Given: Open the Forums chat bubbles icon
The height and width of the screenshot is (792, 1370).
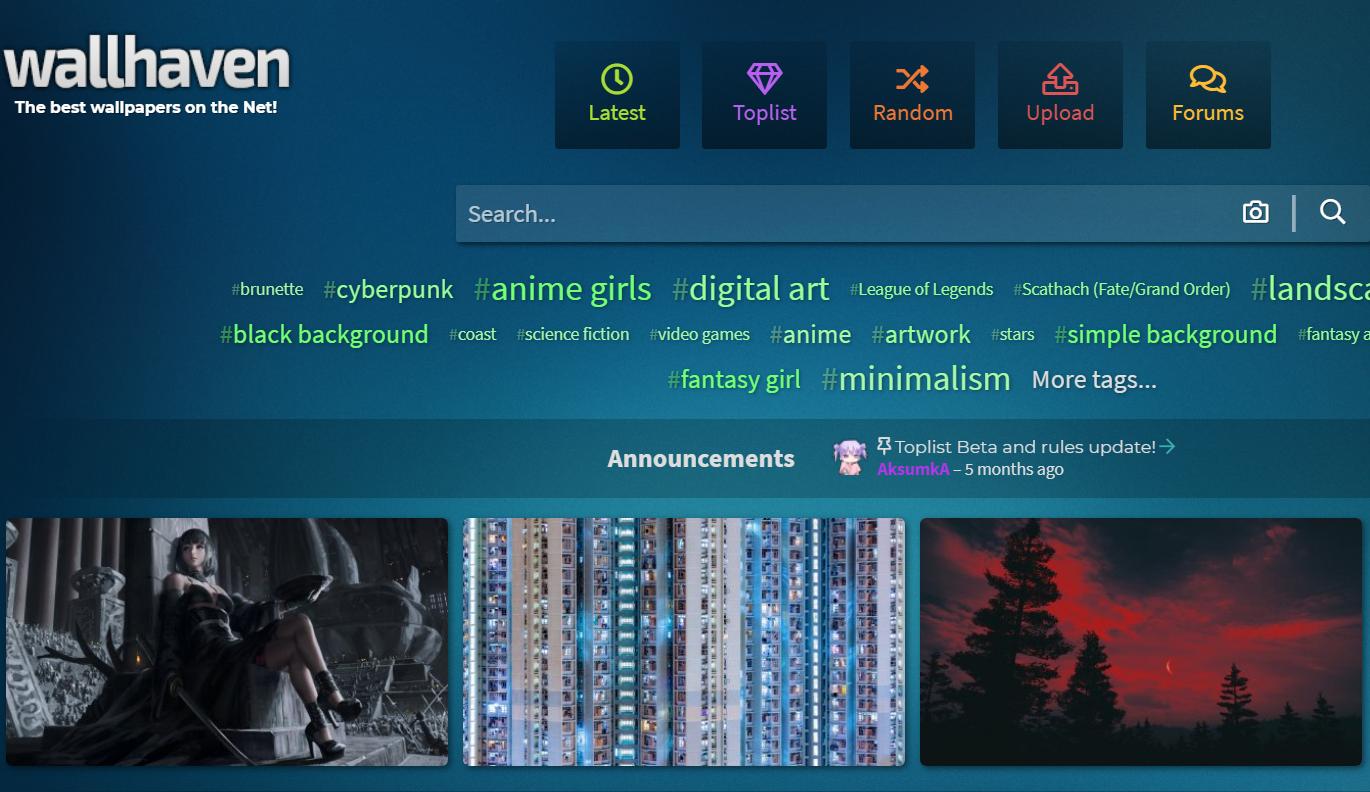Looking at the screenshot, I should point(1208,79).
